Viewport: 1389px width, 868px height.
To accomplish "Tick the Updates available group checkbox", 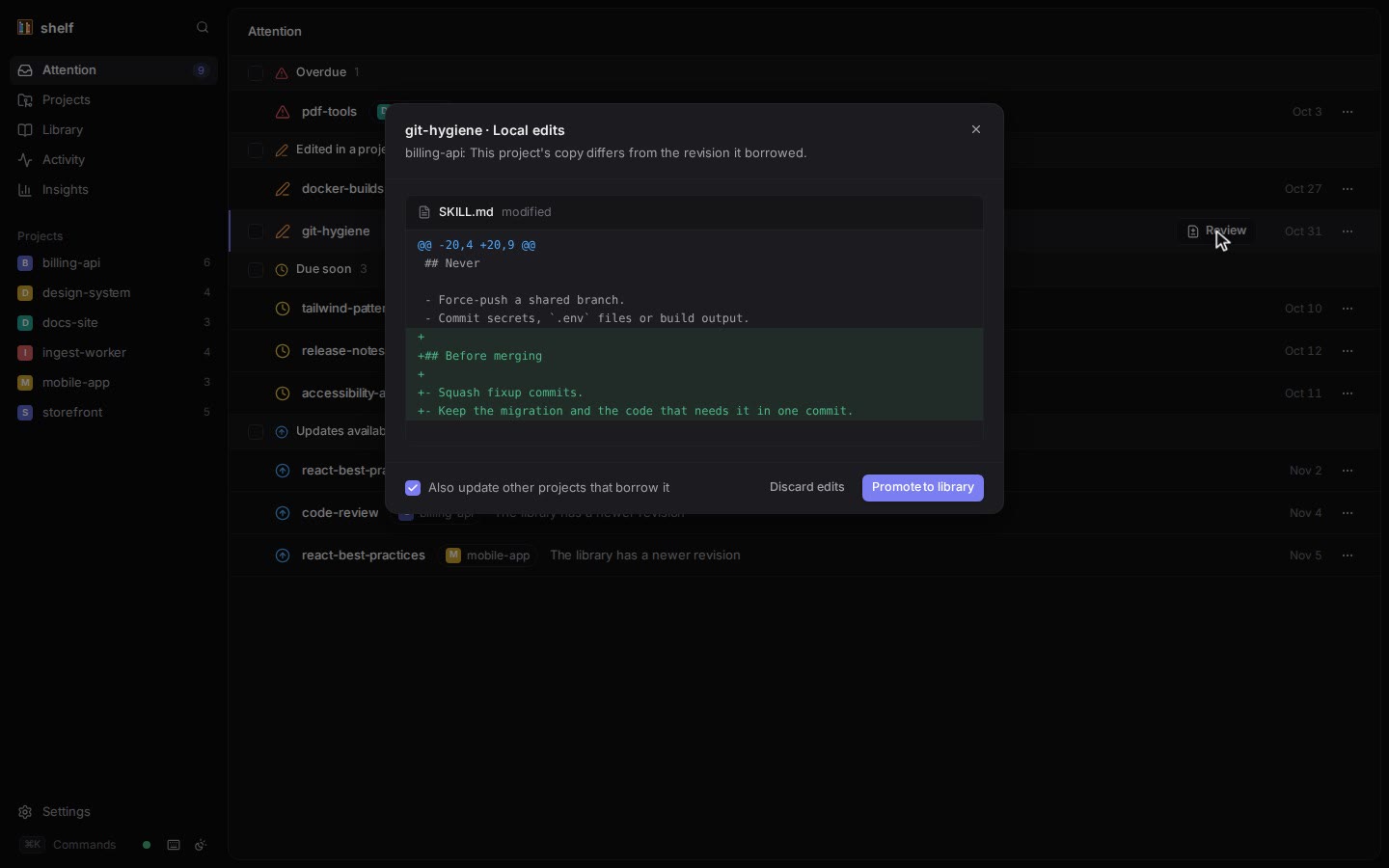I will 256,433.
